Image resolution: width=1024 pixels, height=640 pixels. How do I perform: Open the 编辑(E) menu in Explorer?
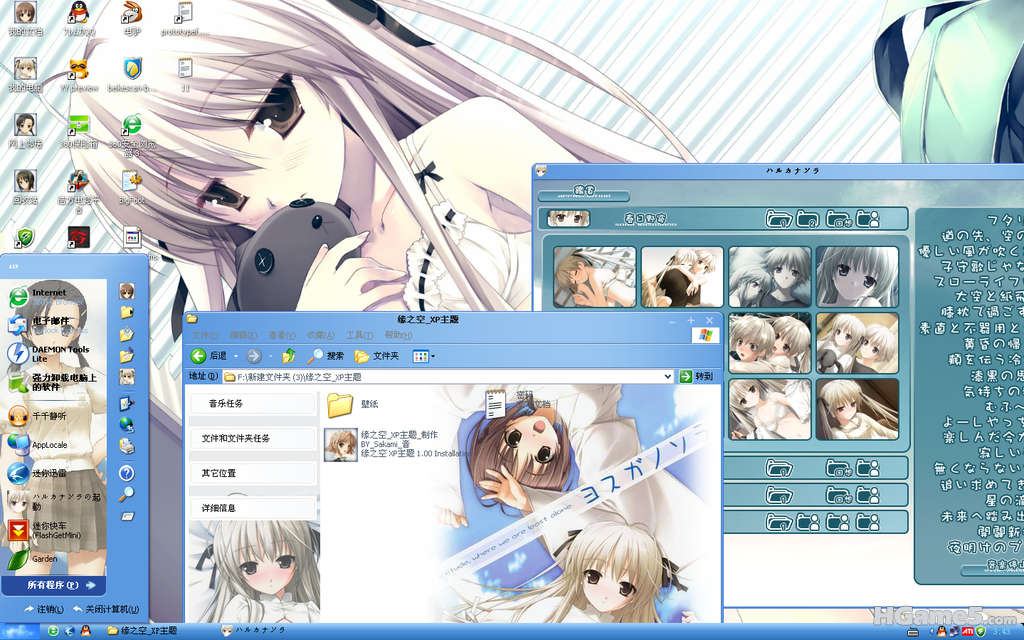click(x=243, y=335)
